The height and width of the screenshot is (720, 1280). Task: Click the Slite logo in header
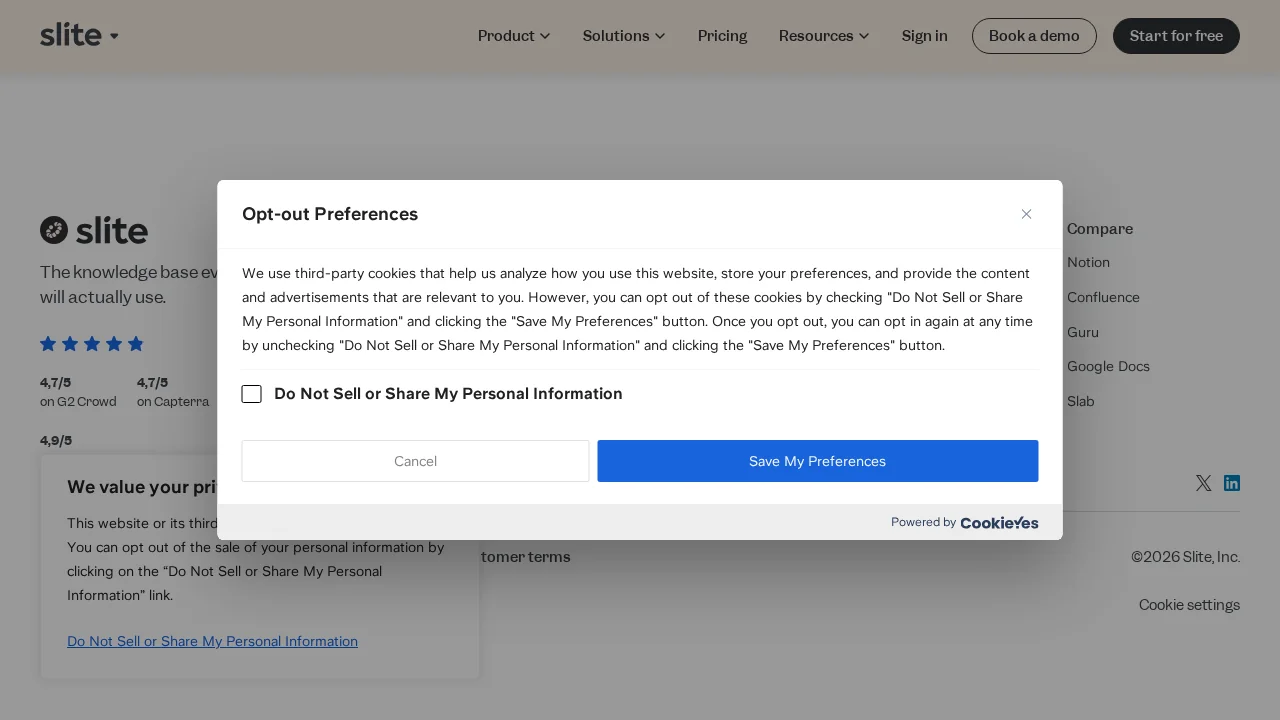click(x=71, y=35)
